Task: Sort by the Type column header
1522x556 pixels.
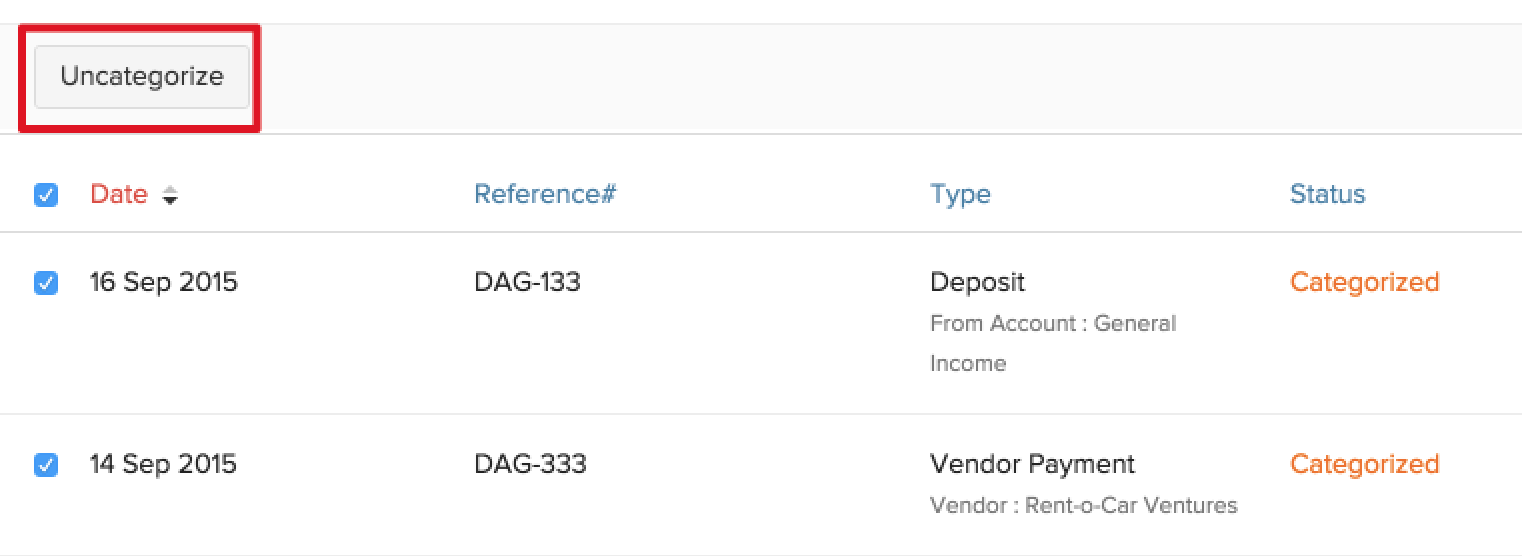Action: [x=960, y=194]
